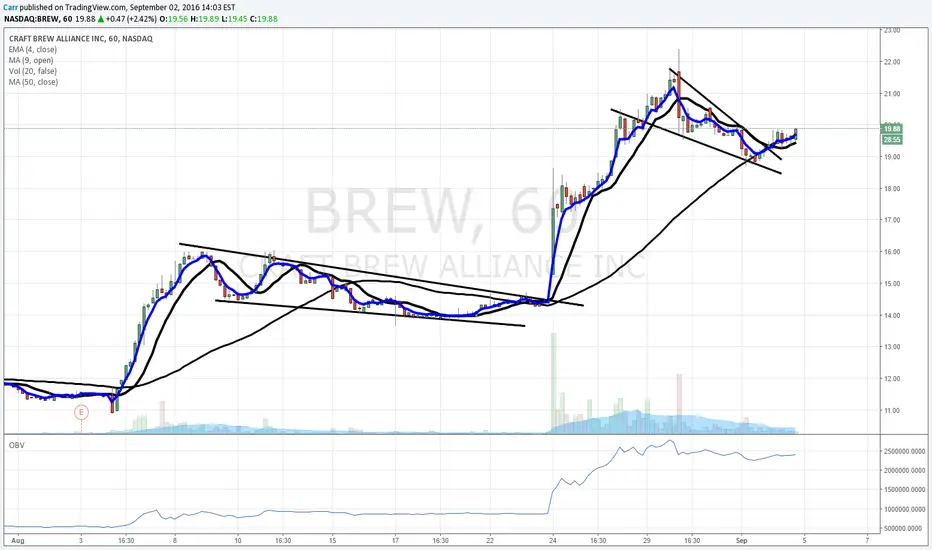Image resolution: width=932 pixels, height=550 pixels.
Task: Select the EMA (4, close) indicator label
Action: point(33,49)
